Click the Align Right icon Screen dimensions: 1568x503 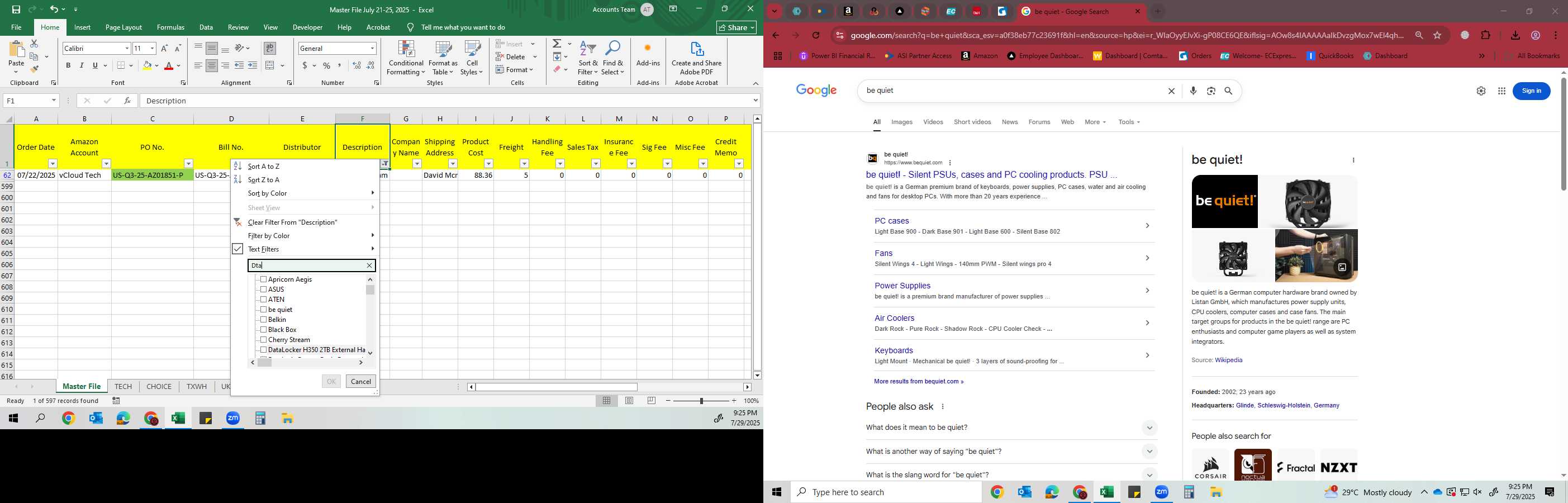(225, 66)
